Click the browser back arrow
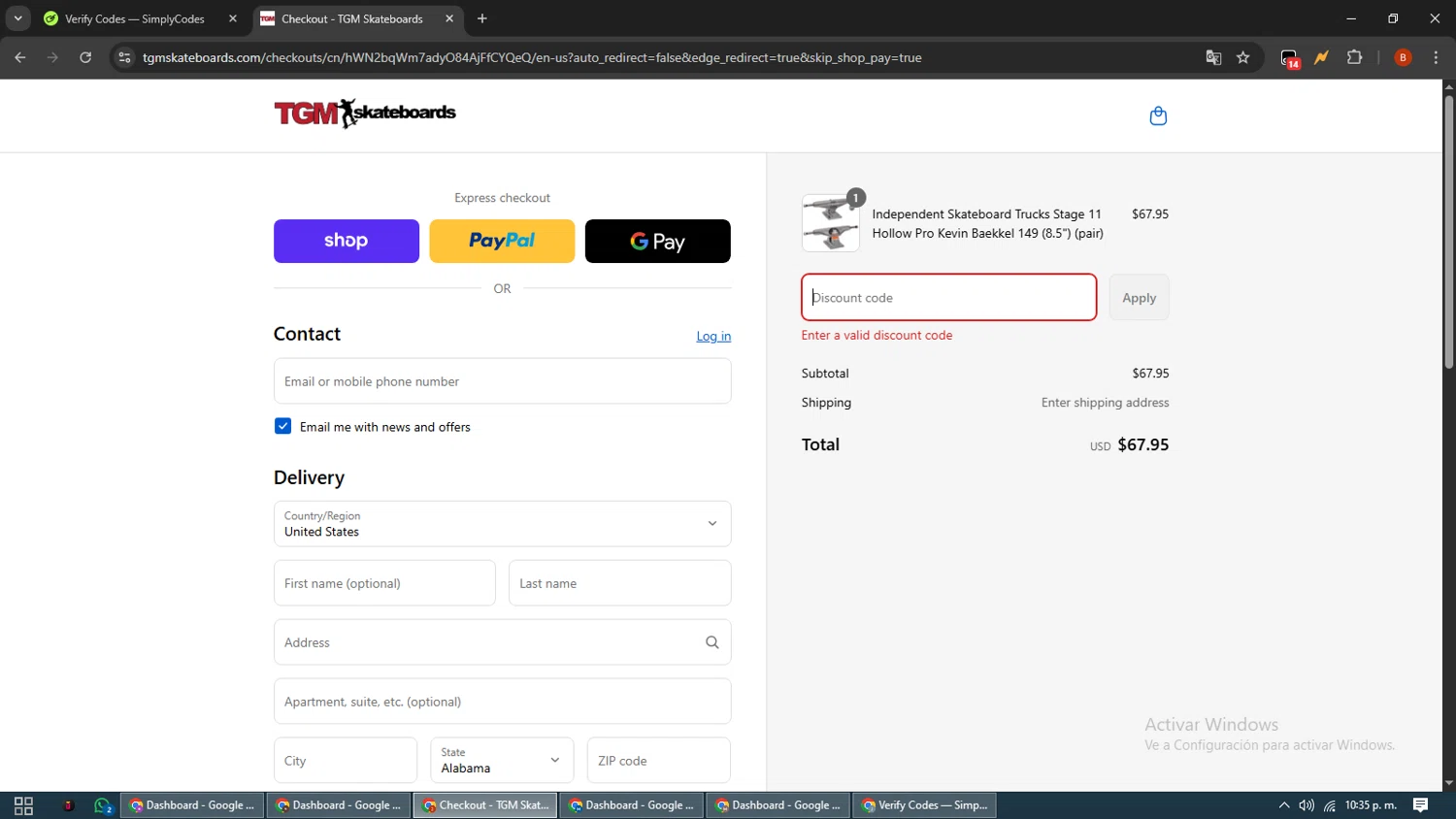The height and width of the screenshot is (819, 1456). [x=20, y=57]
